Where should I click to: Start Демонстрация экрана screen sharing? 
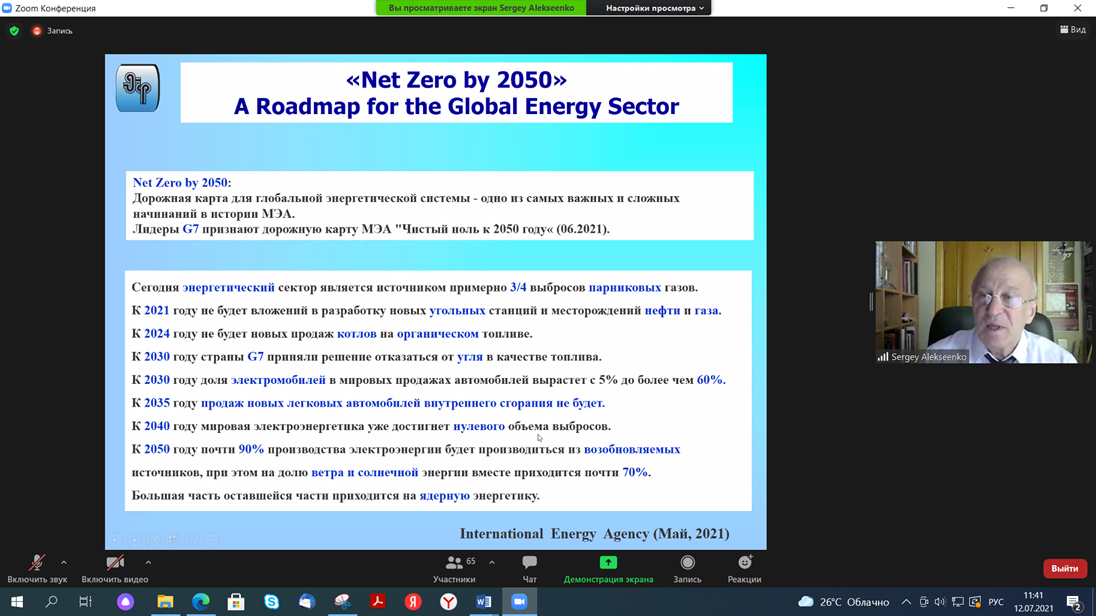[x=608, y=568]
